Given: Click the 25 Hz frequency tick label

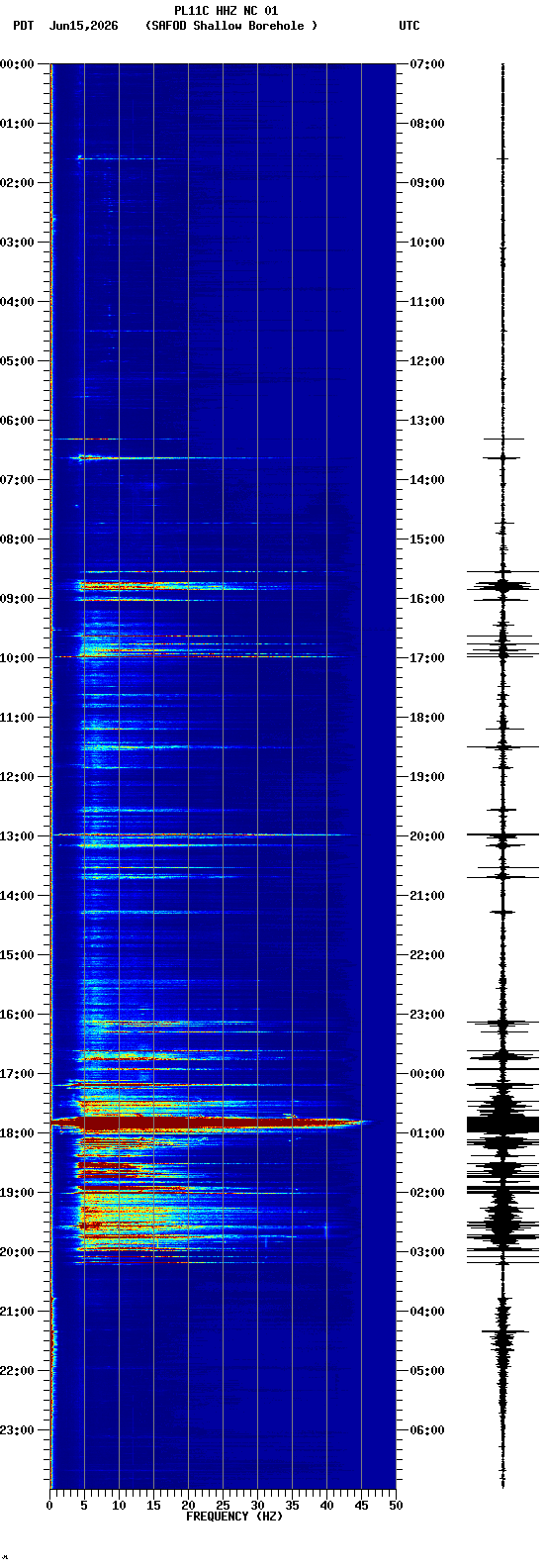Looking at the screenshot, I should point(223,1506).
